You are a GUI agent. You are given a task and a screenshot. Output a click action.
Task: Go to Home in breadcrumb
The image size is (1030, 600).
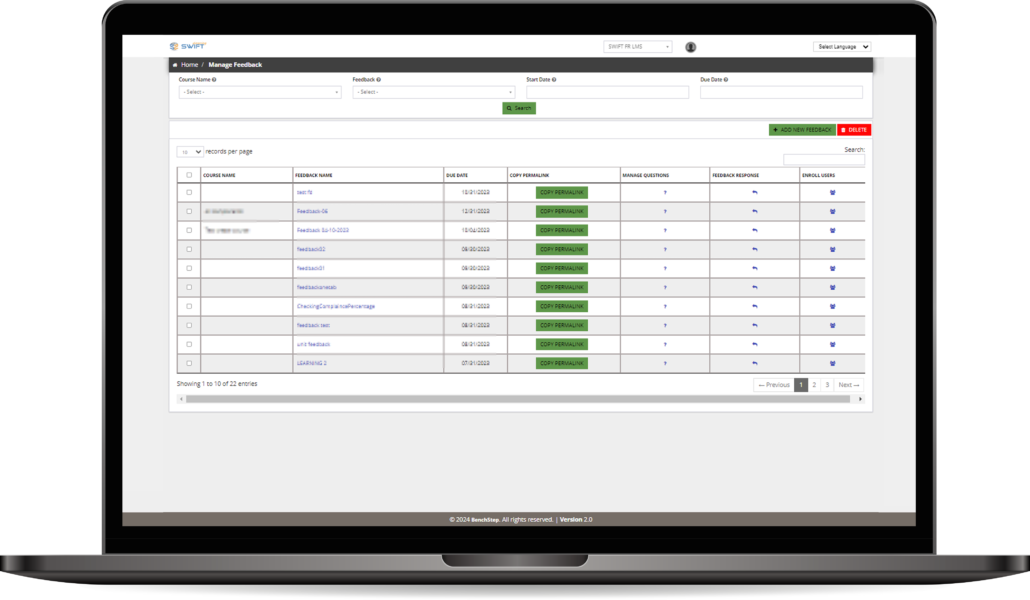(189, 65)
